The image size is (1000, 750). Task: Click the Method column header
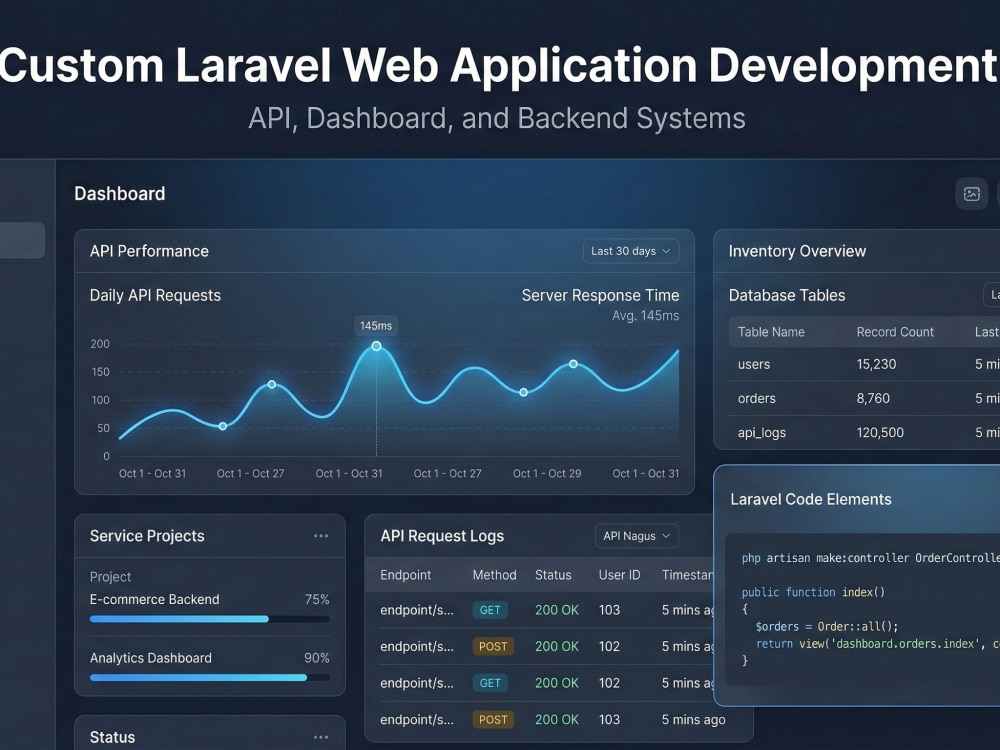point(494,575)
